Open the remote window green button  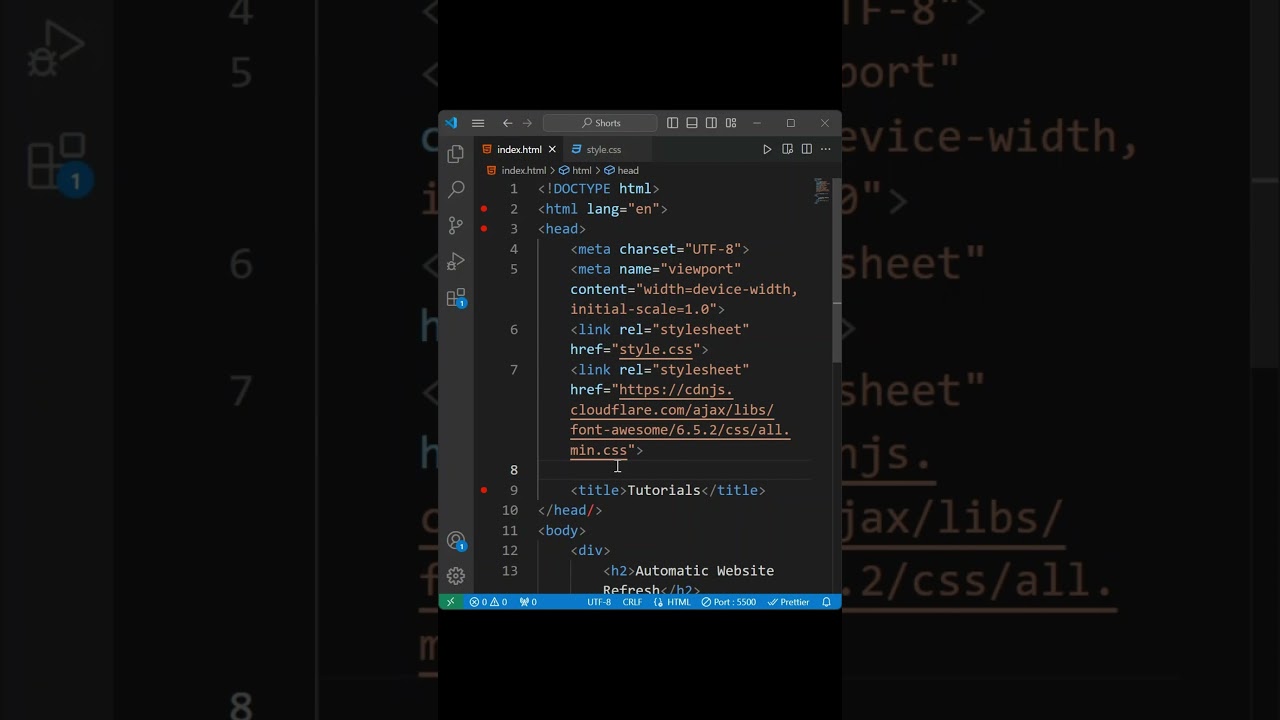pos(450,602)
